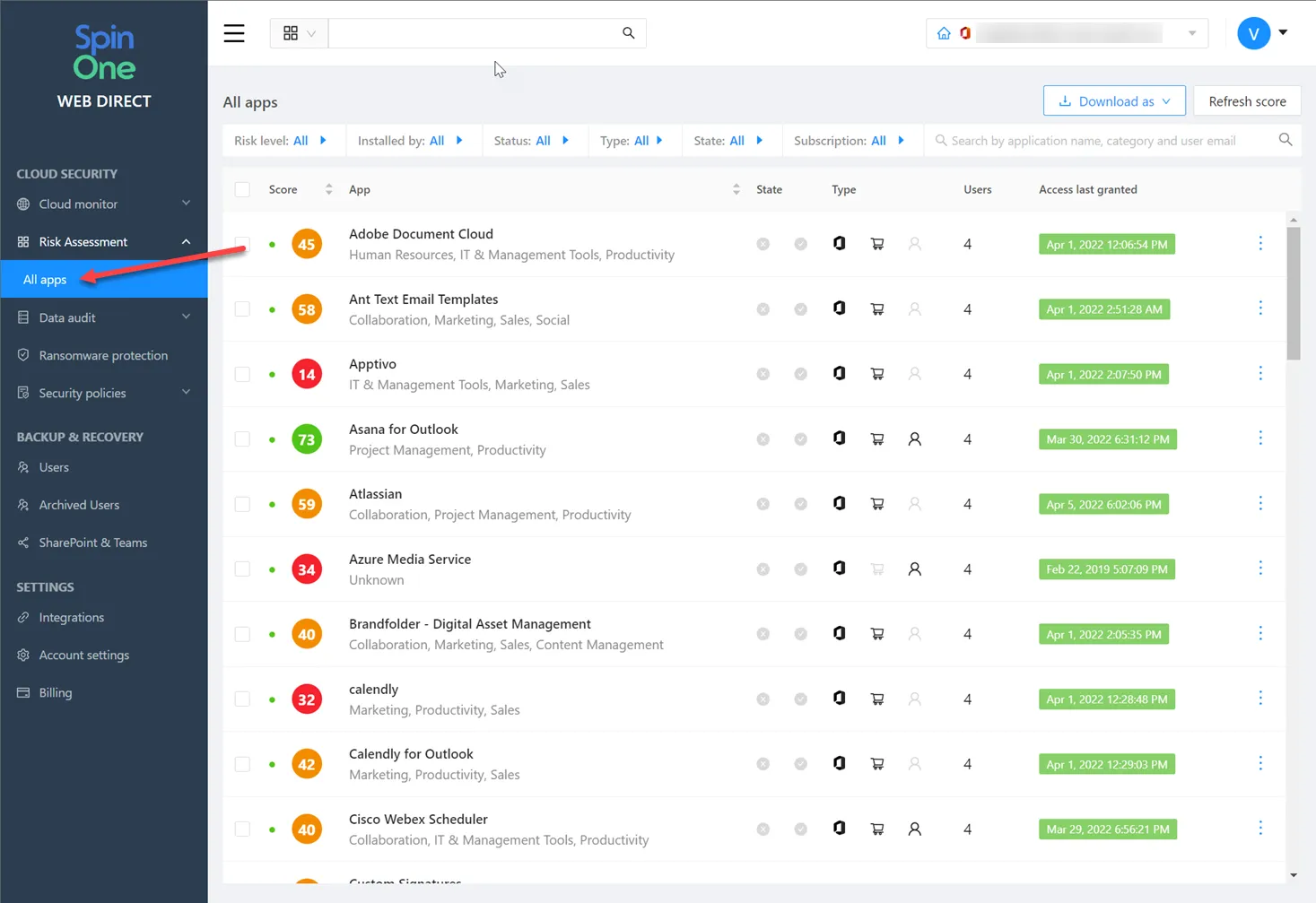Select all apps with the header checkbox

[x=241, y=189]
